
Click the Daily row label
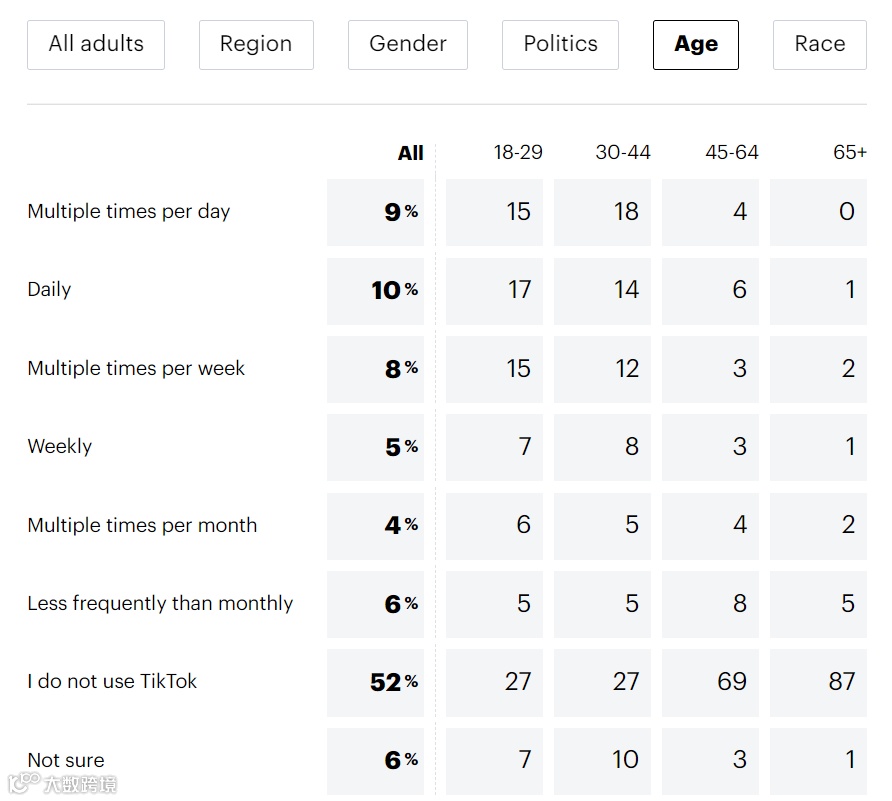[49, 290]
